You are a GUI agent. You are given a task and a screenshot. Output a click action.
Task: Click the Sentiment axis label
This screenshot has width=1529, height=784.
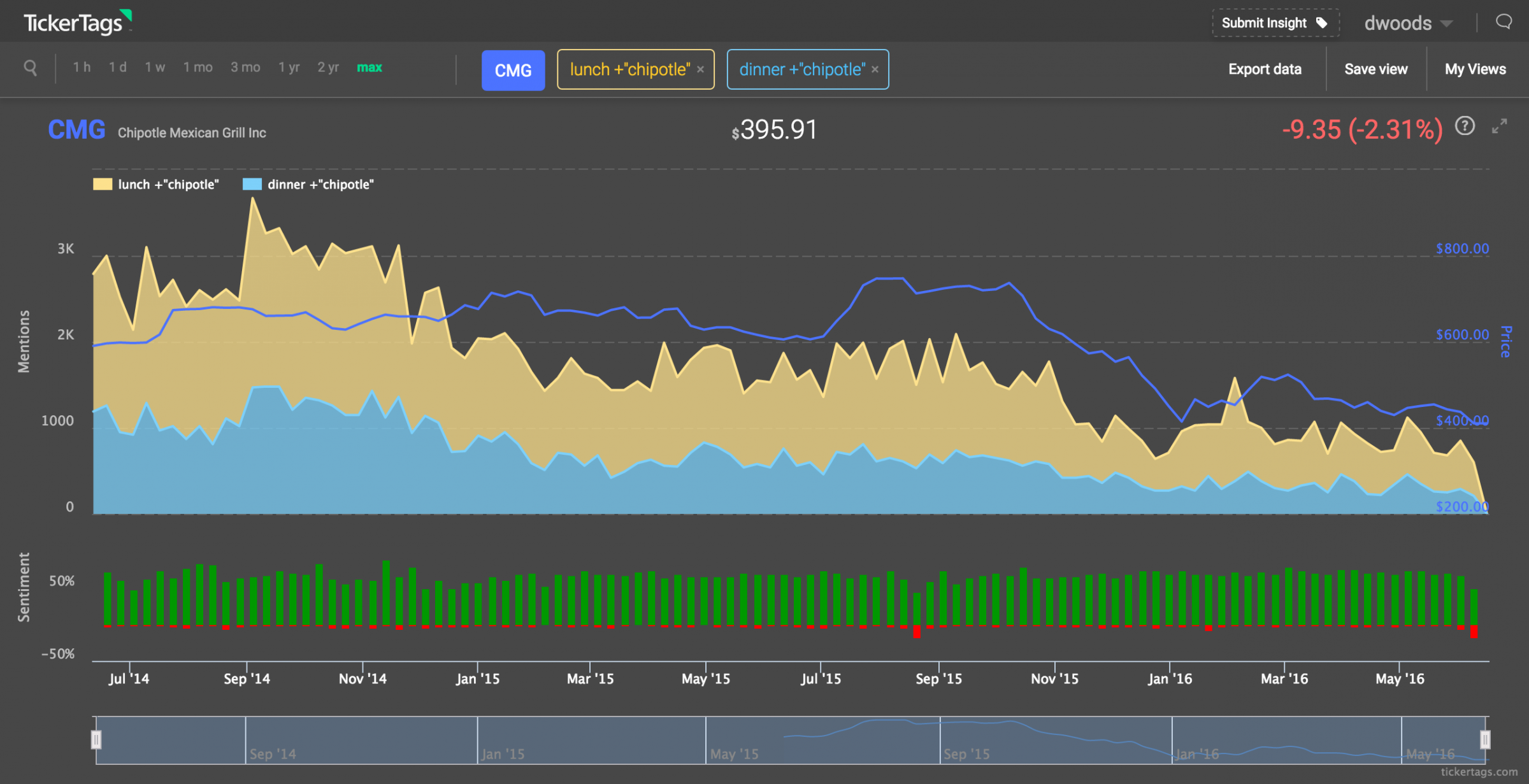(x=24, y=587)
